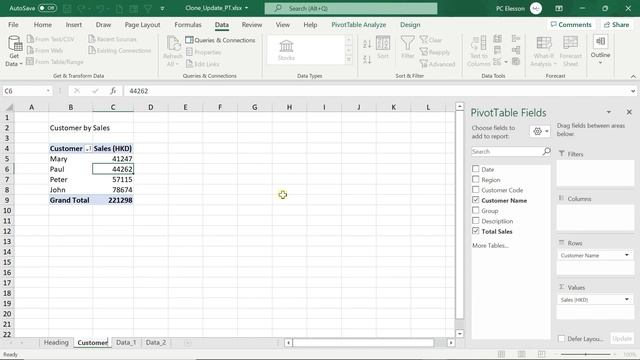The height and width of the screenshot is (360, 640).
Task: Open Queries & Connections pane
Action: (x=220, y=40)
